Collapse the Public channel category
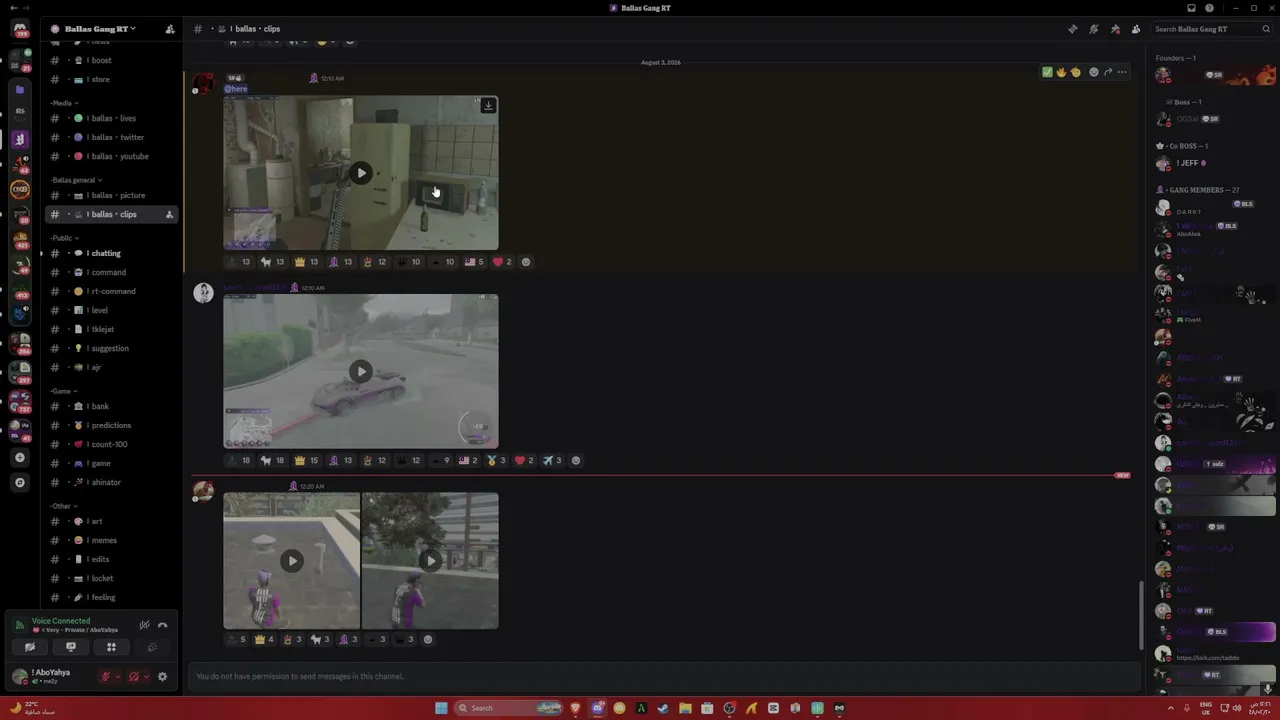Image resolution: width=1280 pixels, height=720 pixels. [x=62, y=238]
